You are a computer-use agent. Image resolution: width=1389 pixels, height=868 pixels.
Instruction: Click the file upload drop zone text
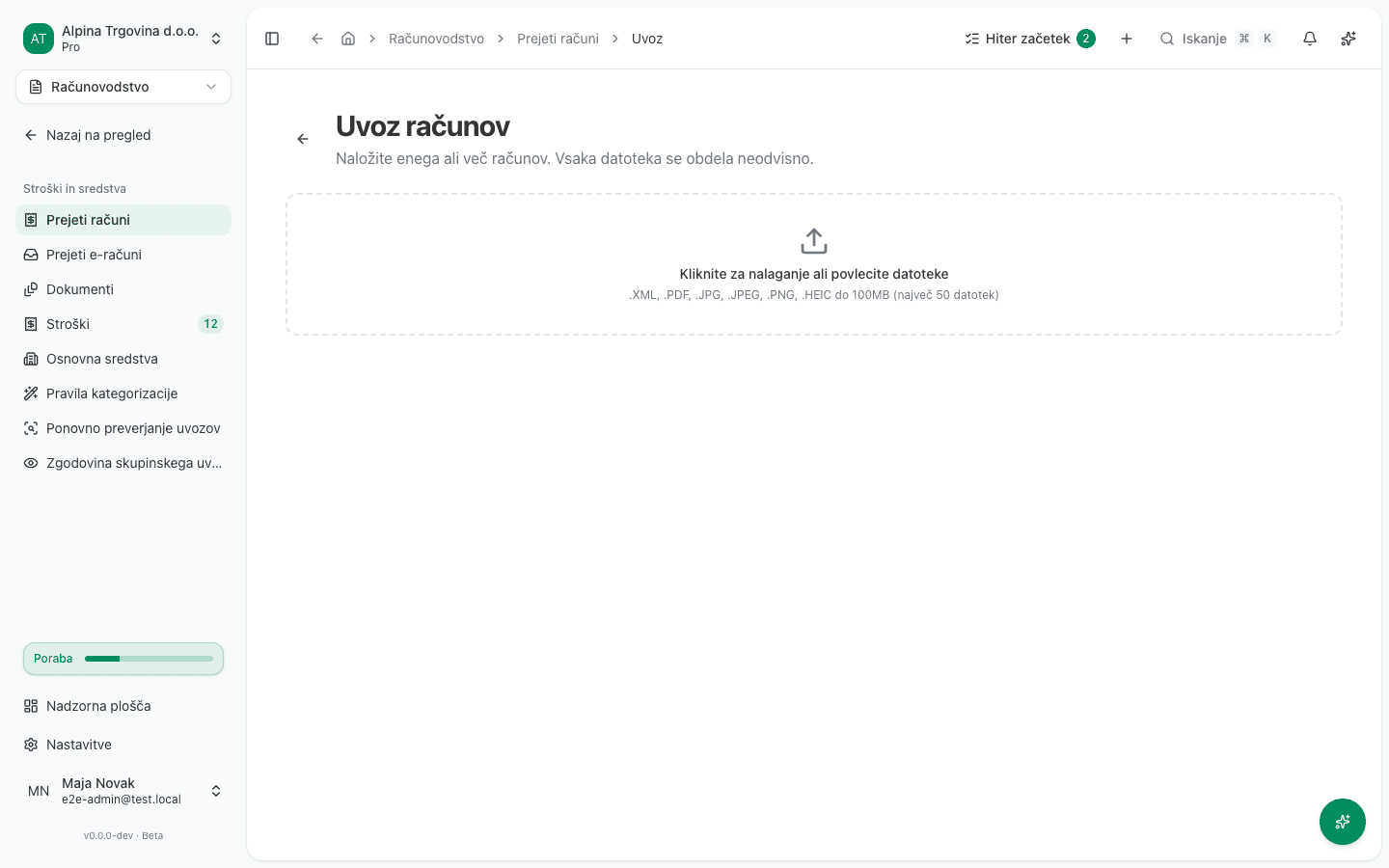[814, 274]
